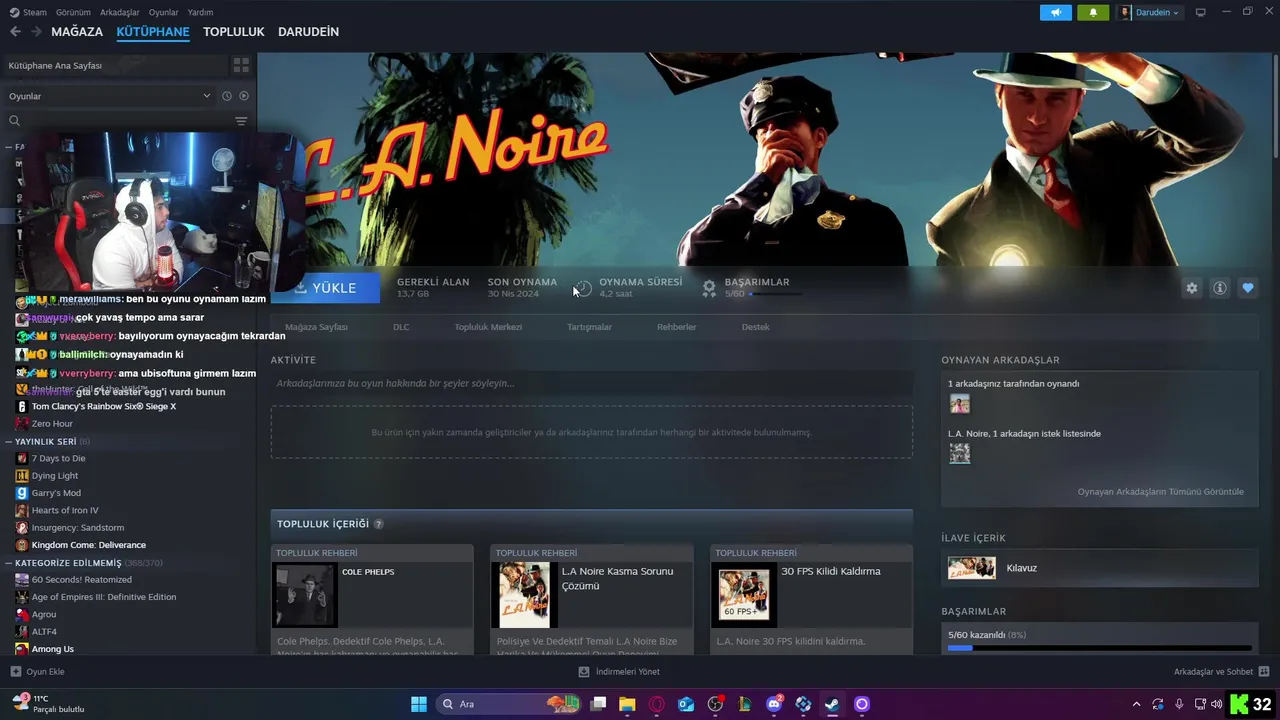Show hidden system tray icons chevron
The height and width of the screenshot is (720, 1280).
coord(1136,704)
